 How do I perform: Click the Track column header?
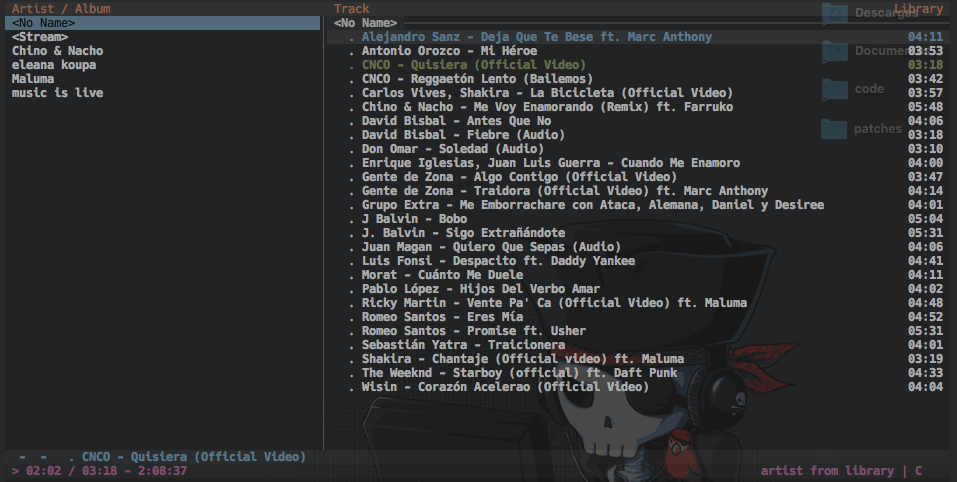click(352, 9)
